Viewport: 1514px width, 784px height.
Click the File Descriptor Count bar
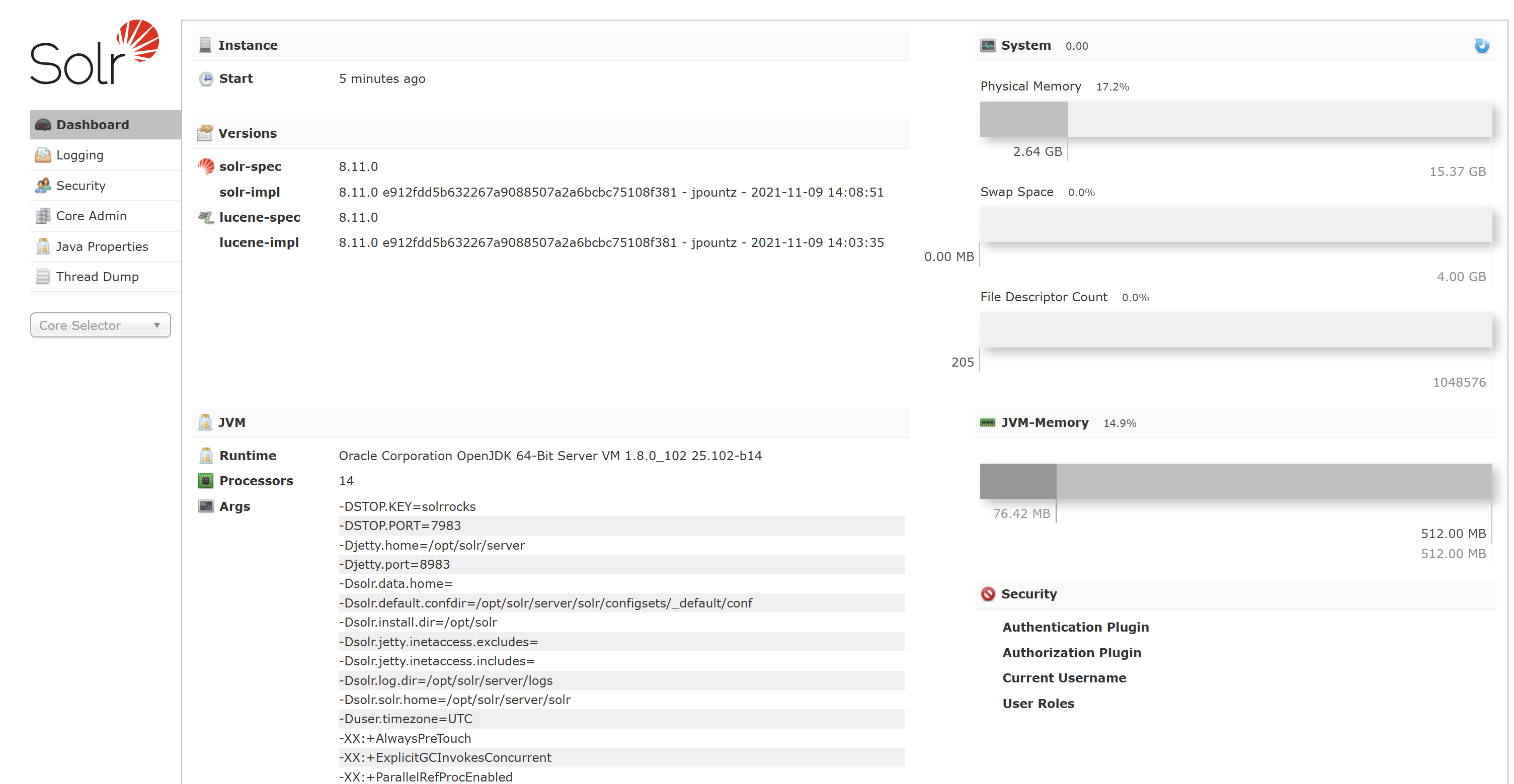pyautogui.click(x=1235, y=329)
